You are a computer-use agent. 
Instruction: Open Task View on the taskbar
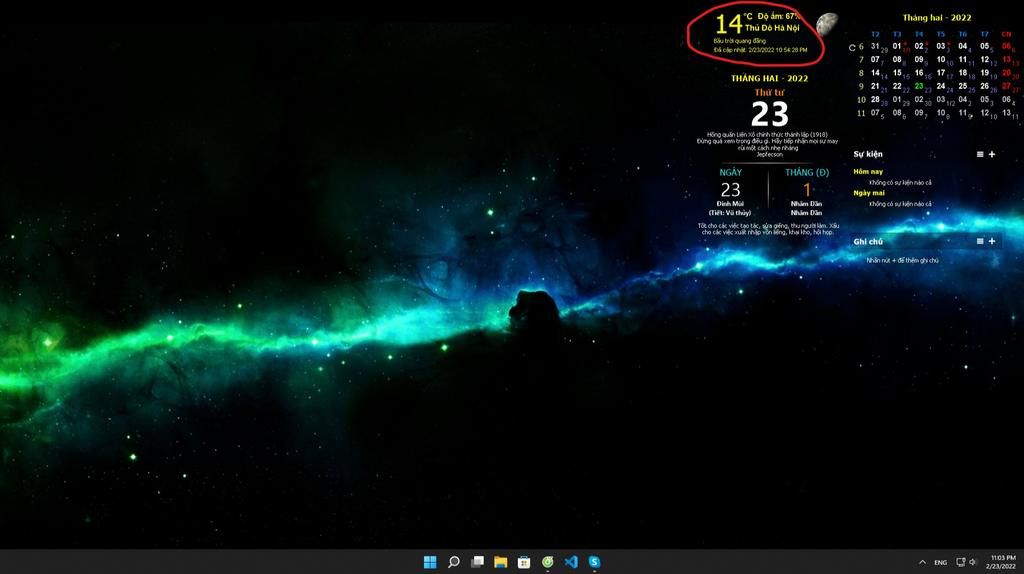(x=477, y=562)
